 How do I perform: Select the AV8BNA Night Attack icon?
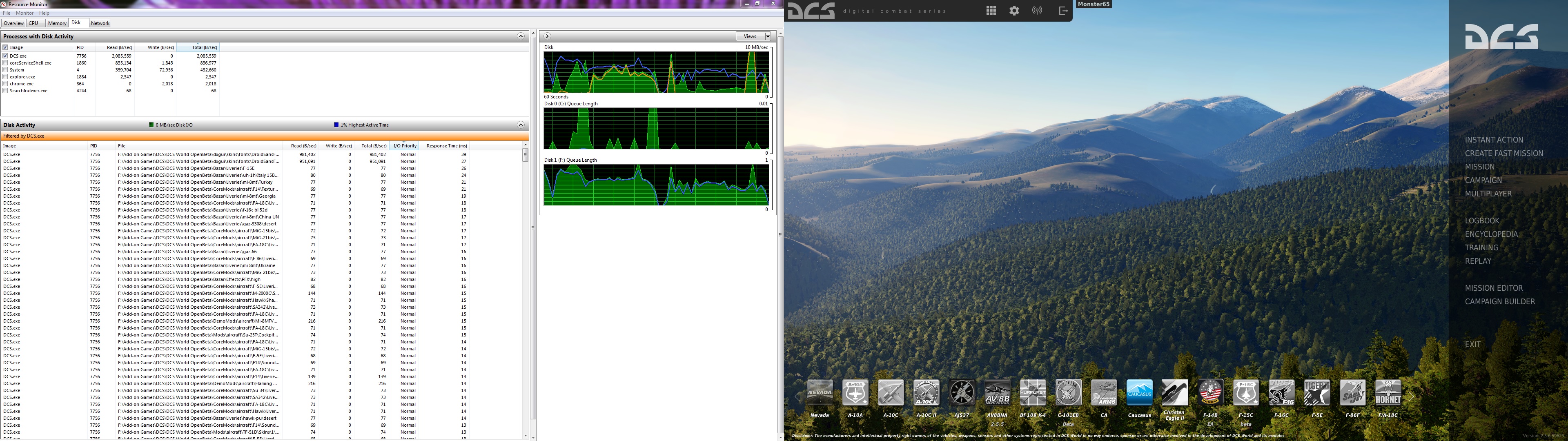click(997, 393)
